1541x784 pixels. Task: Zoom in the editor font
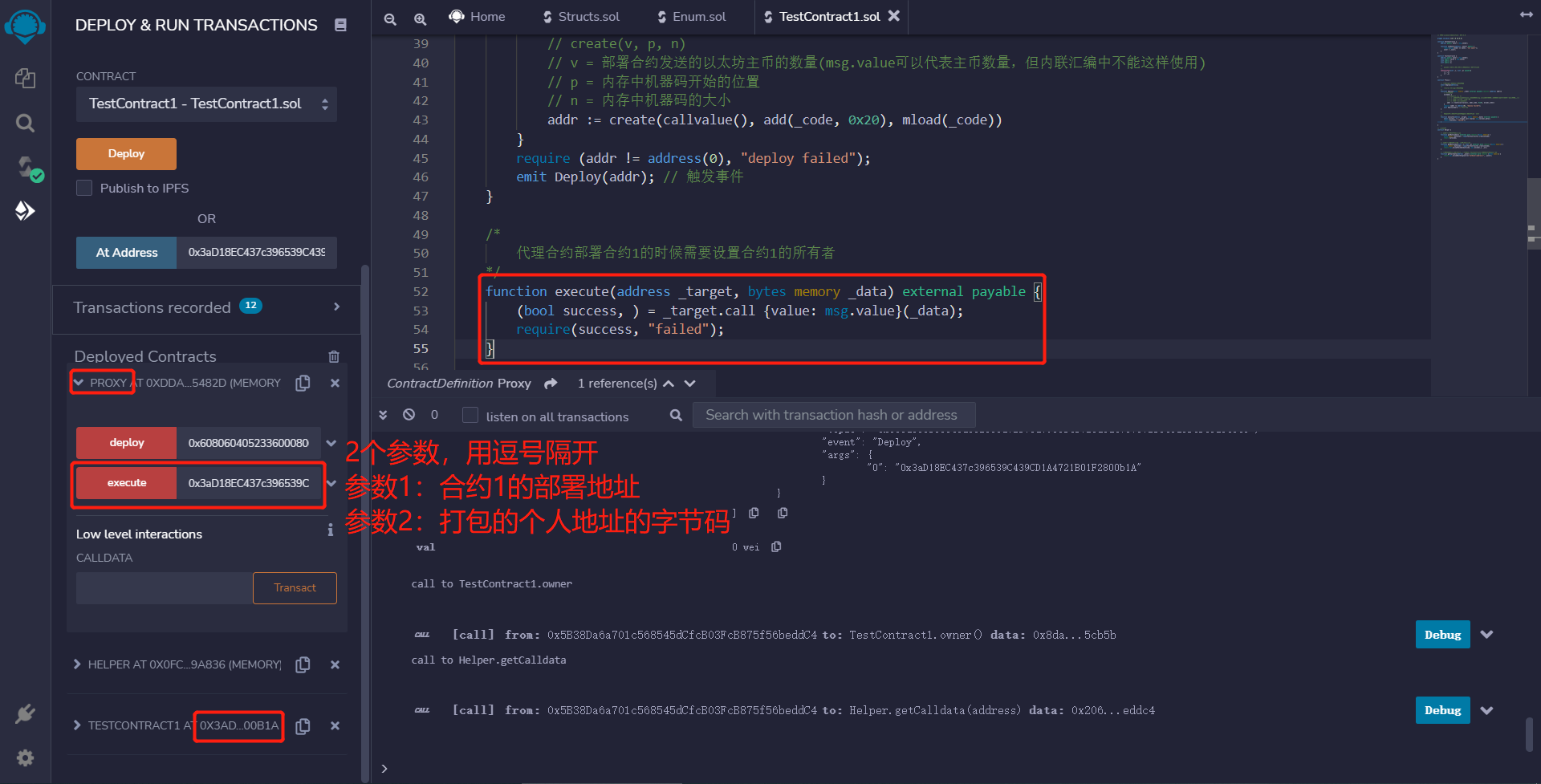pyautogui.click(x=420, y=18)
